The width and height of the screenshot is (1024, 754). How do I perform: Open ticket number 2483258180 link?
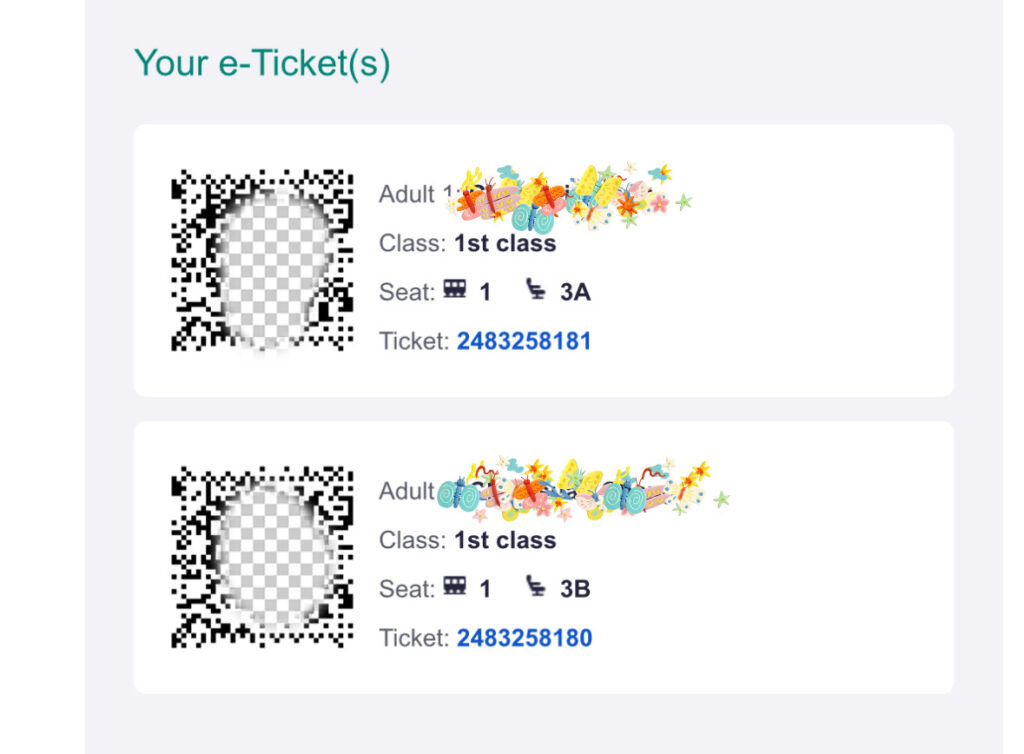coord(524,638)
